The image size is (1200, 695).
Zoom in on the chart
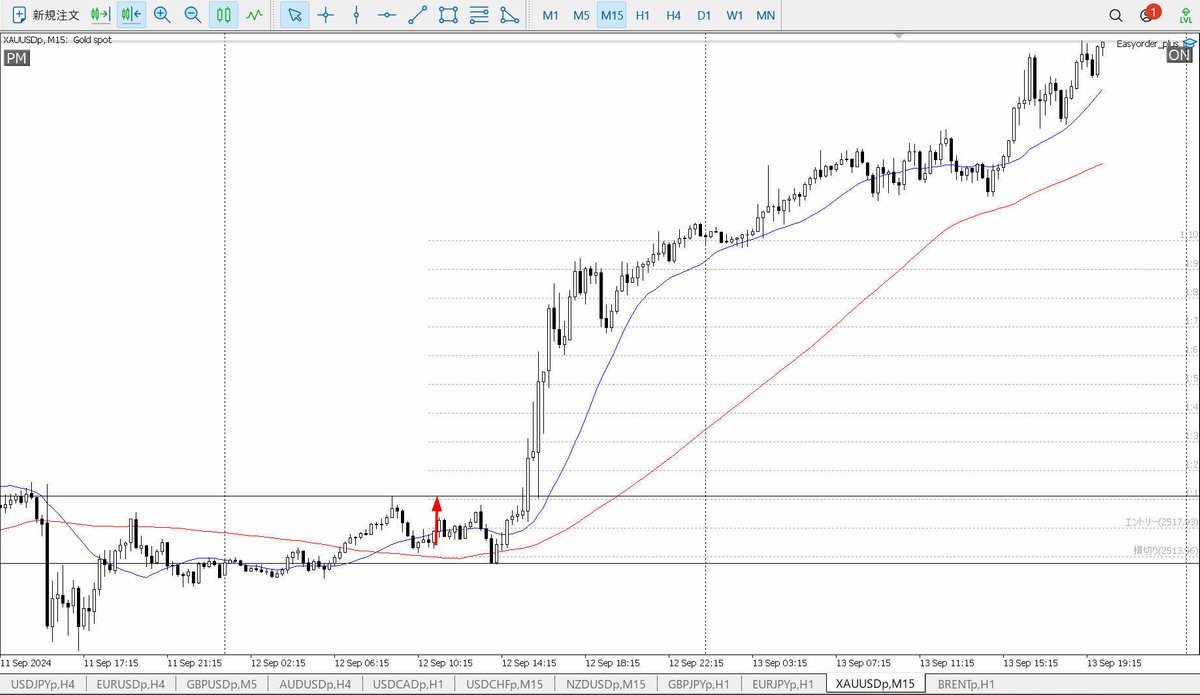[x=162, y=15]
